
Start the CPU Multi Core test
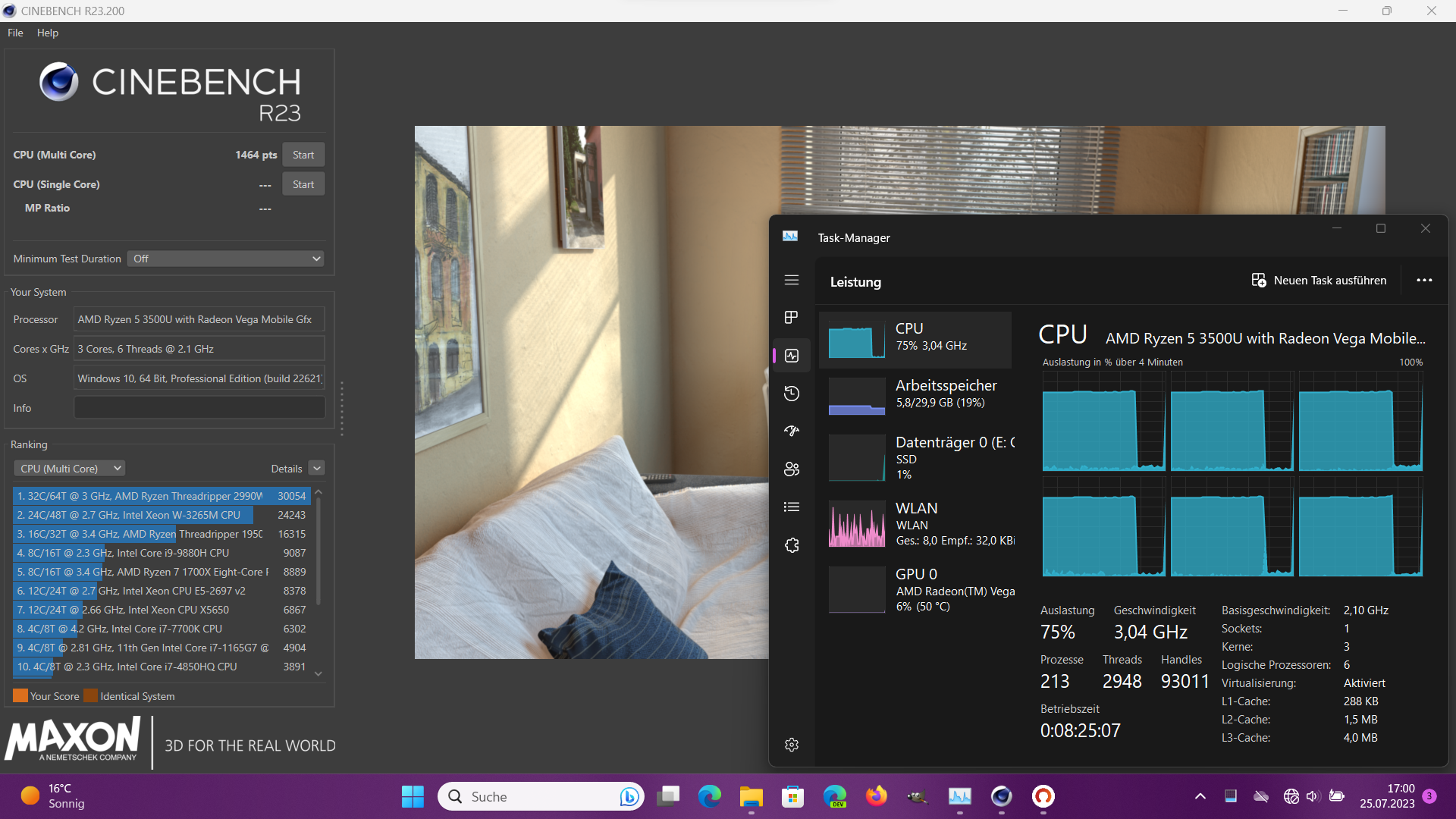click(303, 155)
